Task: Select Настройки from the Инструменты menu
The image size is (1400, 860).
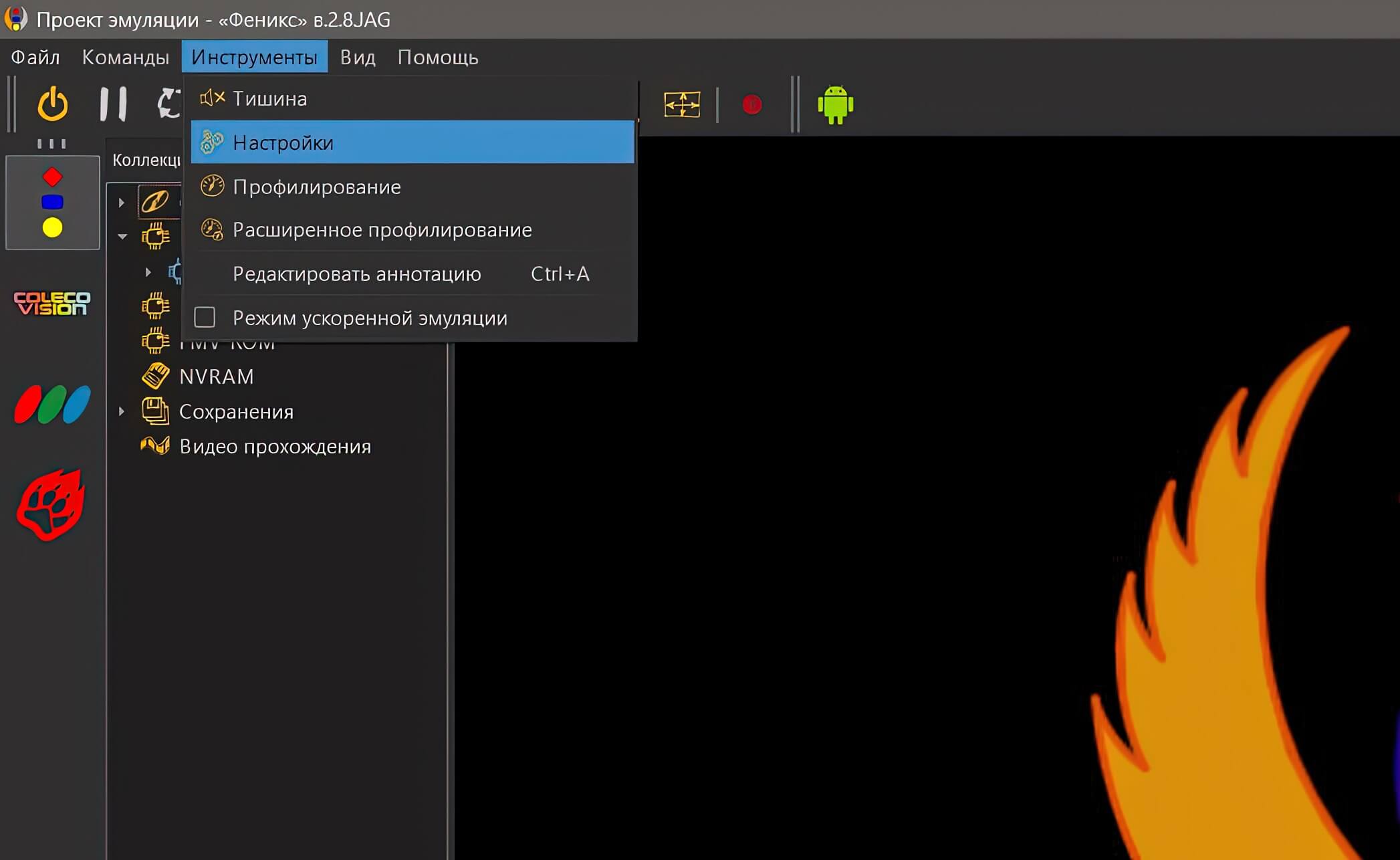Action: pyautogui.click(x=282, y=142)
